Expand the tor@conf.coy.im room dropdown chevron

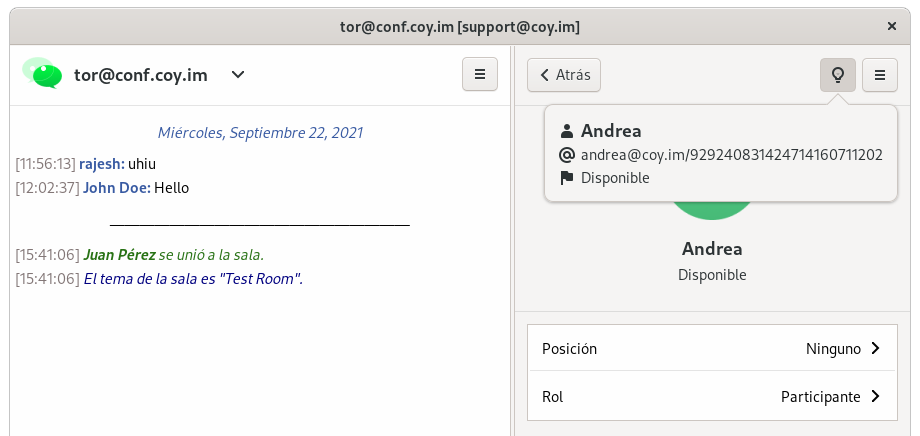tap(238, 74)
